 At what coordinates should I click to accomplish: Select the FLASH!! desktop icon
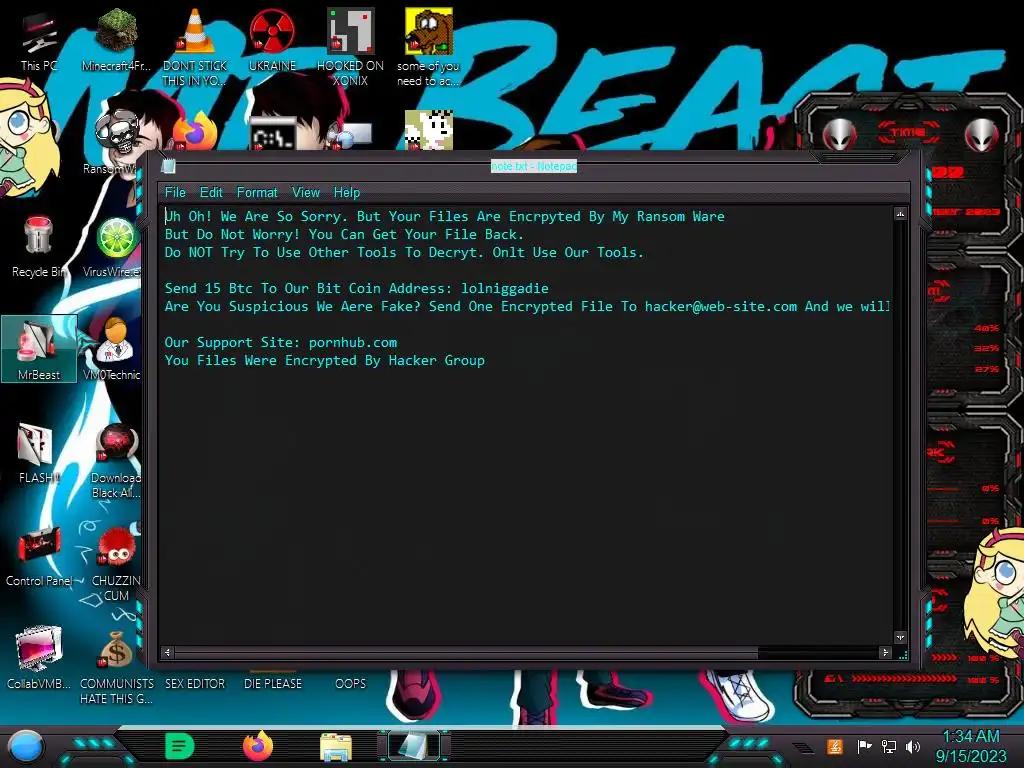coord(37,453)
